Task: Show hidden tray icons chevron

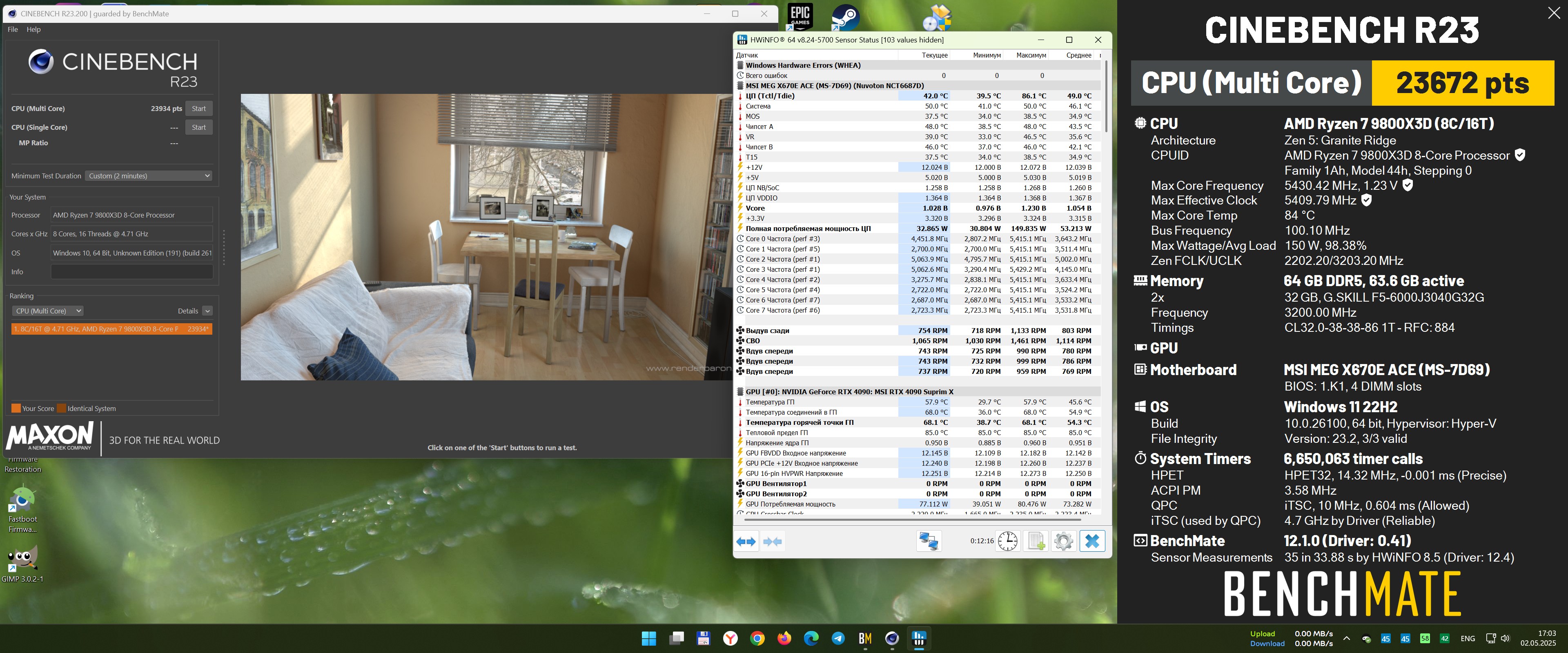Action: (1346, 638)
